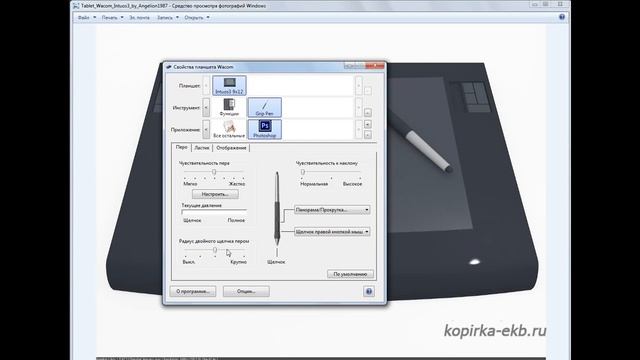Click the Жестко label under the pen sensitivity slider
Viewport: 640px width, 360px height.
pos(237,184)
